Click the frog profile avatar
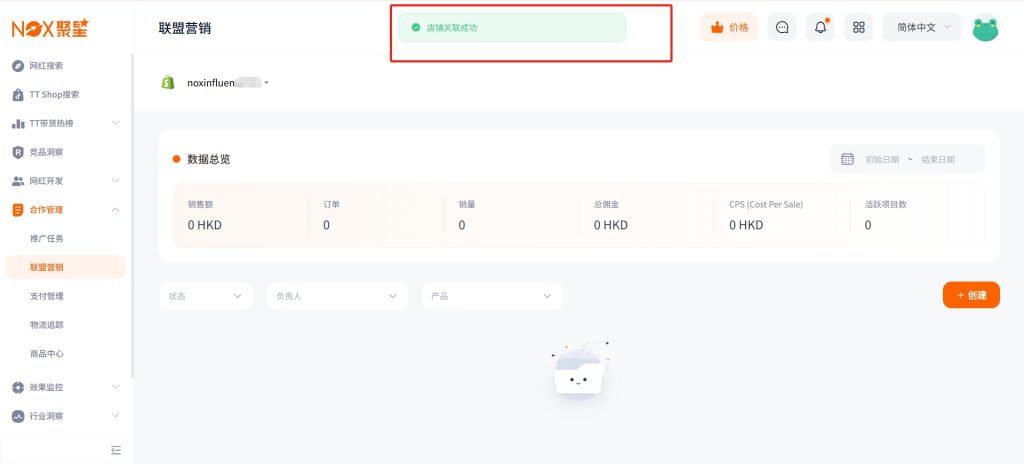 click(x=985, y=28)
